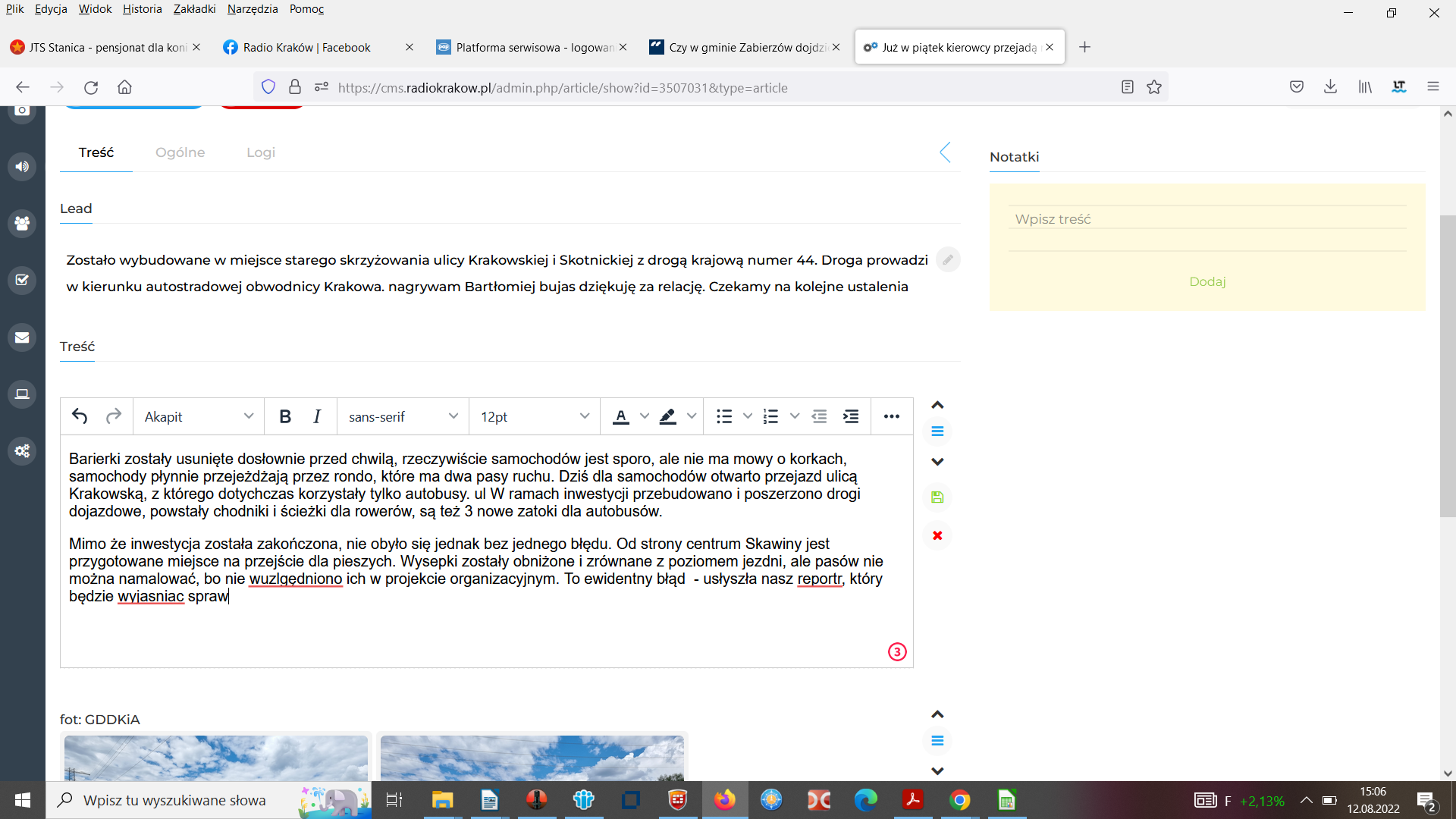Click the increase indent icon
Image resolution: width=1456 pixels, height=819 pixels.
coord(851,416)
